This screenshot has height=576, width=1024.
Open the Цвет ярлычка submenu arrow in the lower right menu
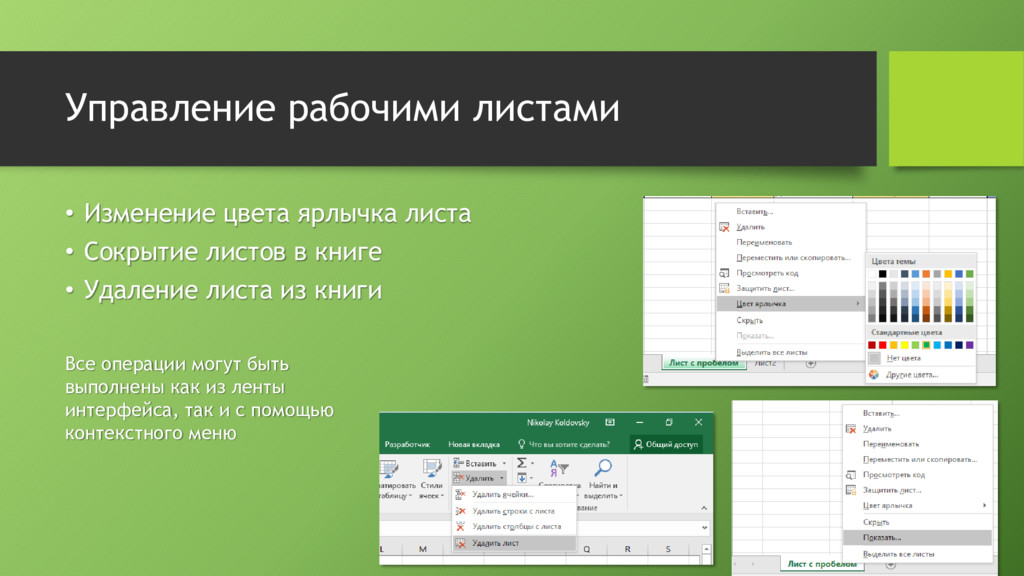tap(984, 505)
